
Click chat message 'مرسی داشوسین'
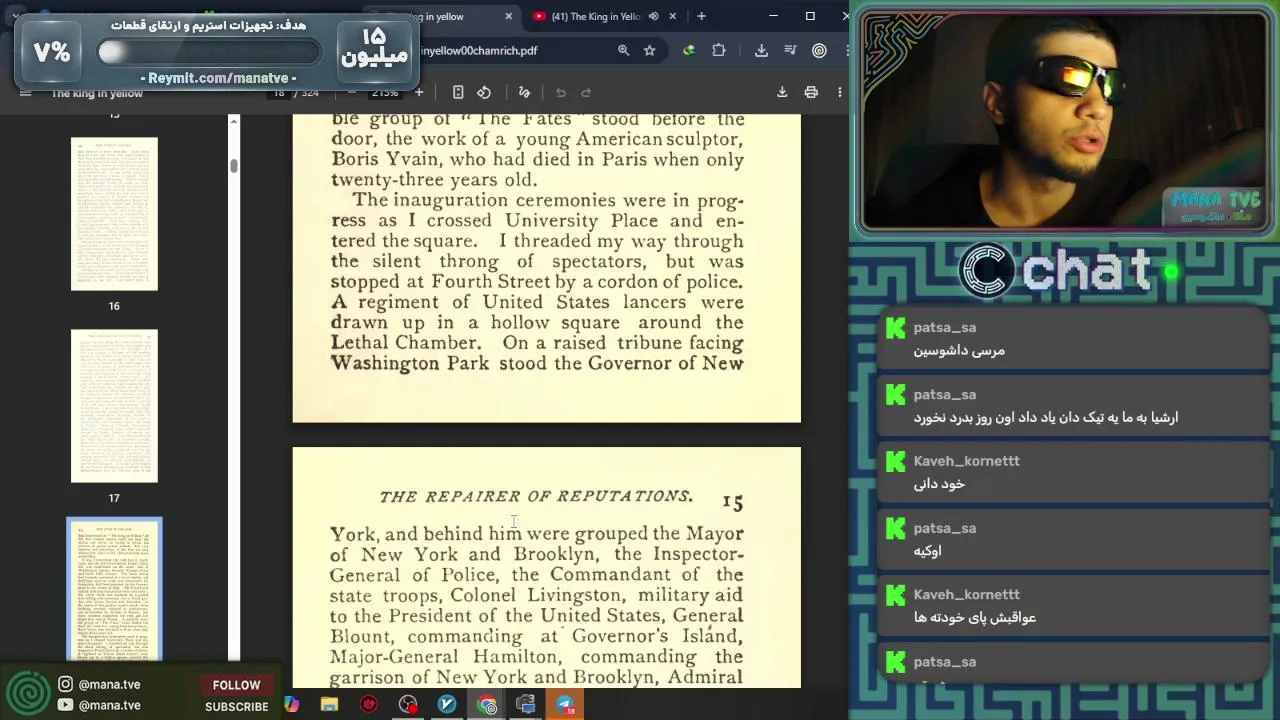[959, 350]
